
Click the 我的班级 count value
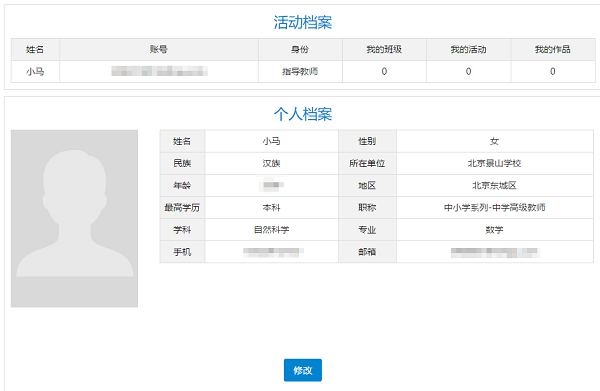click(384, 72)
